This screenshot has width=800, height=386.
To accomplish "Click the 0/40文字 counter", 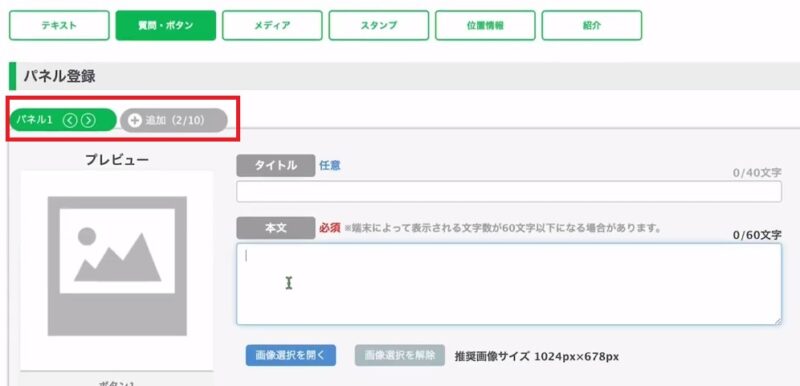I will 757,173.
